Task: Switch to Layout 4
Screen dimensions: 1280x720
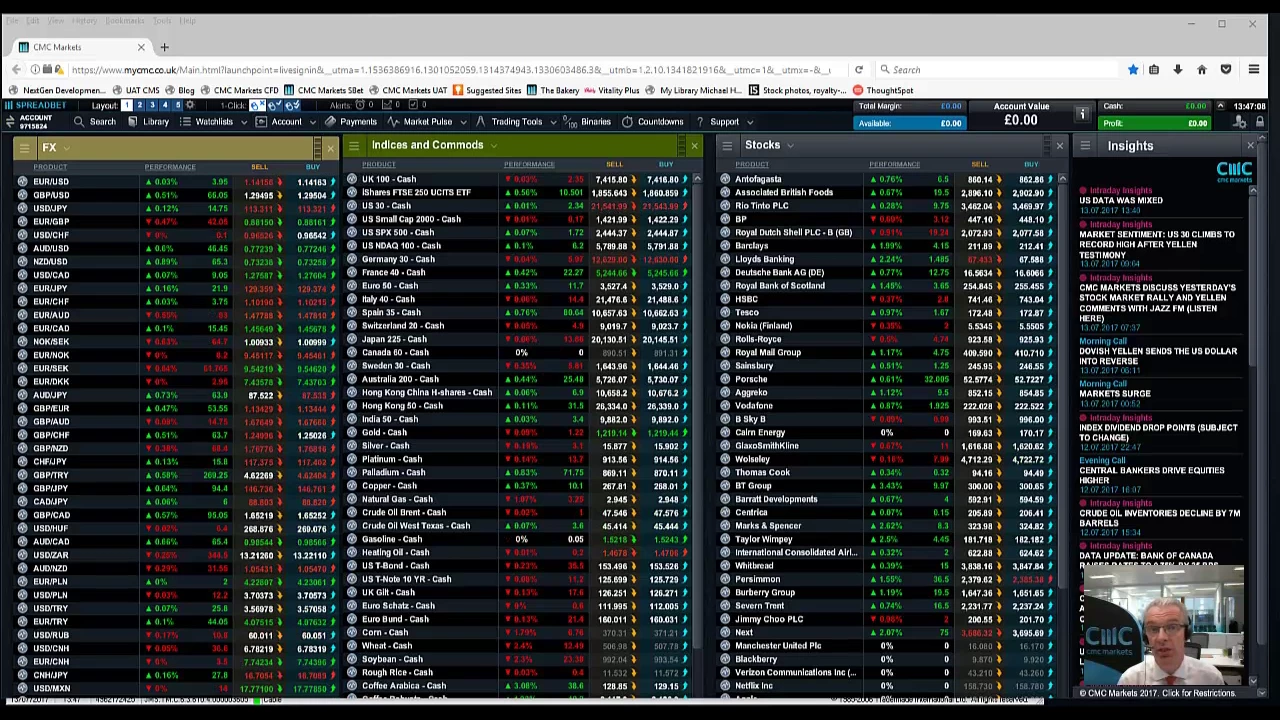Action: coord(165,105)
